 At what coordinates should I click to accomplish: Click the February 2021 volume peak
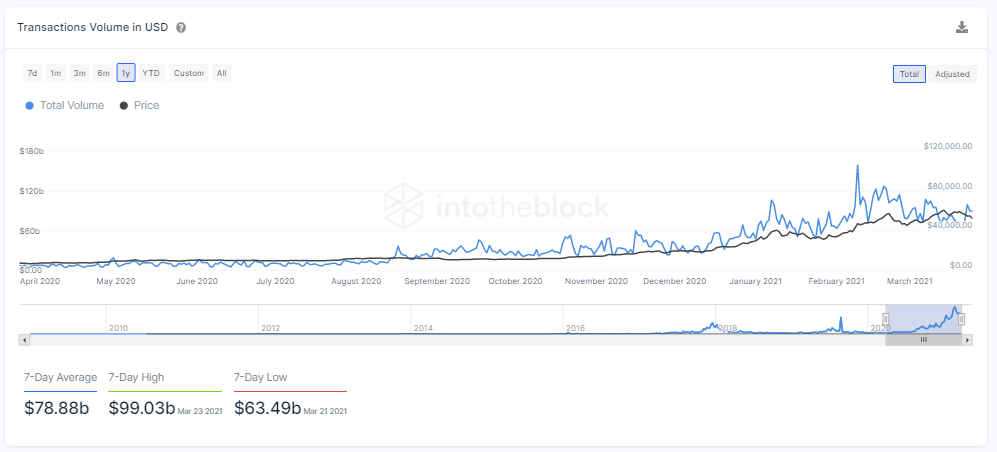pos(857,166)
